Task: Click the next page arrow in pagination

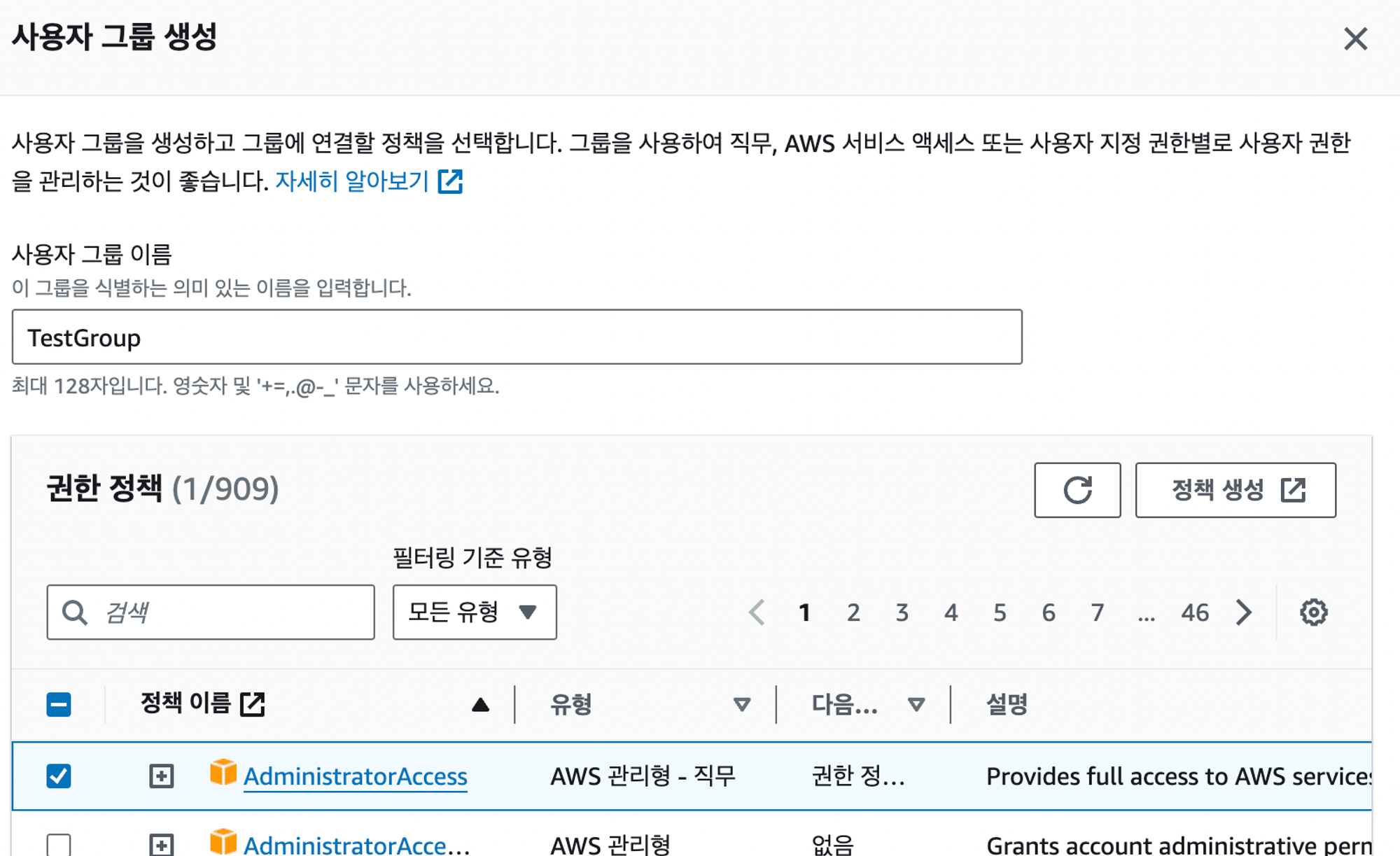Action: [1244, 612]
